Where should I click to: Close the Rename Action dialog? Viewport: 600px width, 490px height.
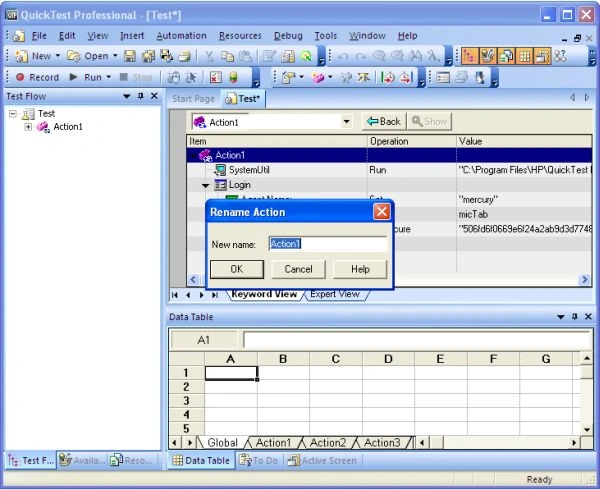coord(382,212)
